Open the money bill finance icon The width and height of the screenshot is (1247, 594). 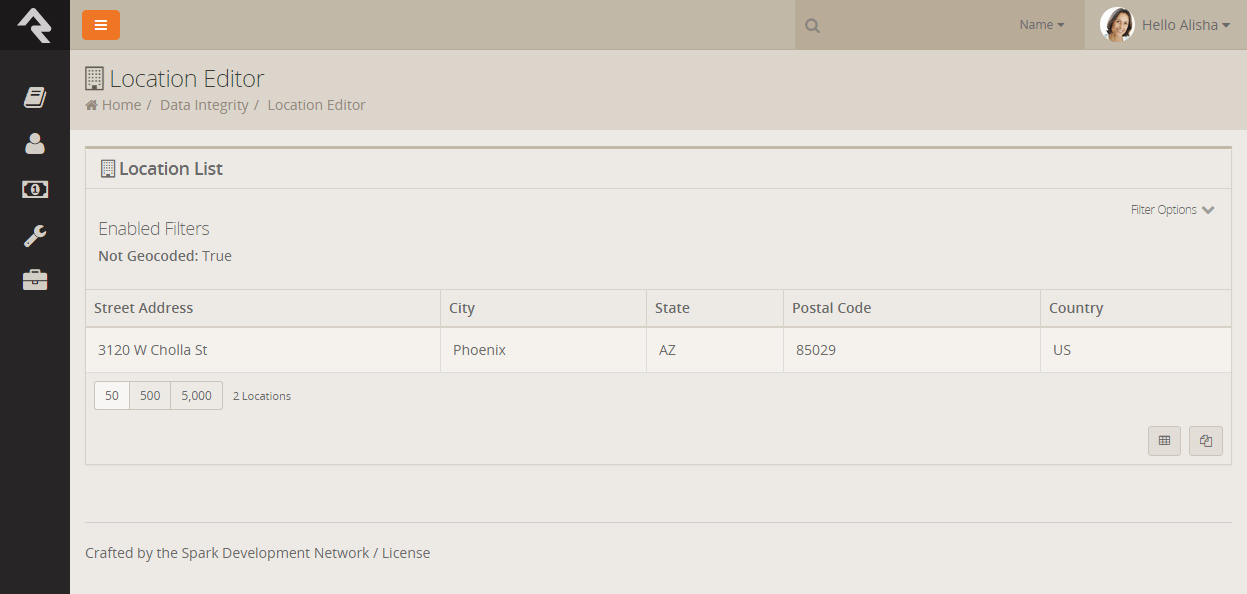[x=35, y=189]
